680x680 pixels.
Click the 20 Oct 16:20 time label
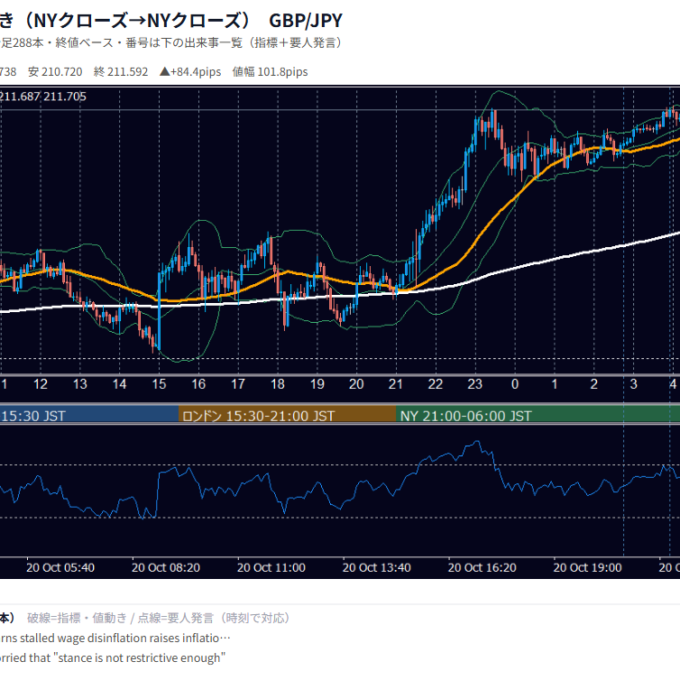point(482,568)
